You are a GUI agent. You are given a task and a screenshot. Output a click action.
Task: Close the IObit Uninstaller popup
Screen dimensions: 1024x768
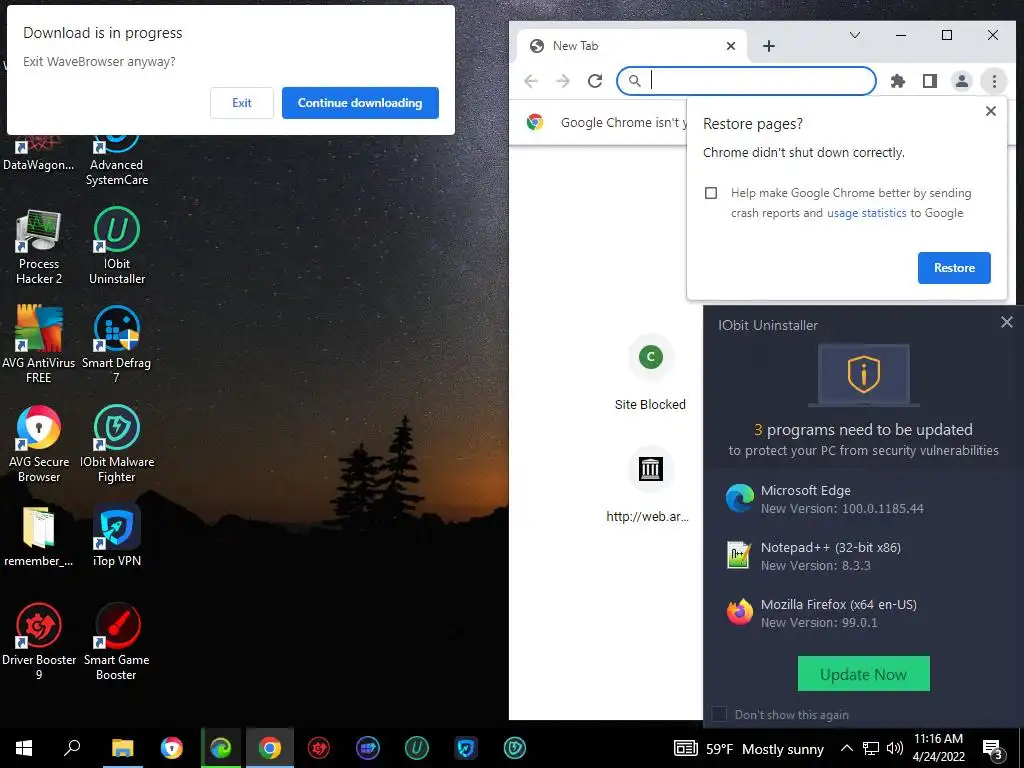[x=1006, y=322]
